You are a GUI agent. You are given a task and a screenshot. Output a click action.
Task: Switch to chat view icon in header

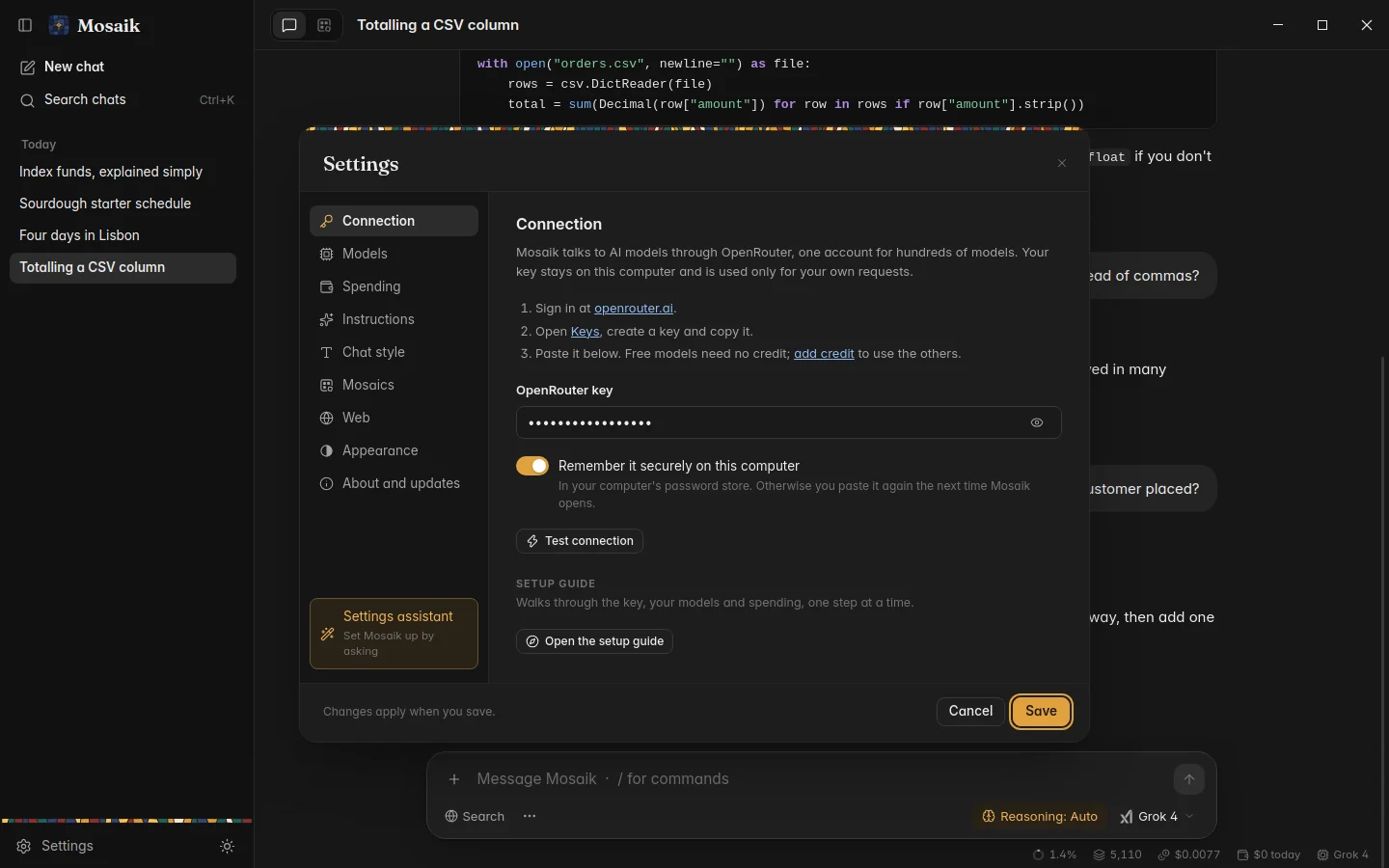pyautogui.click(x=289, y=25)
